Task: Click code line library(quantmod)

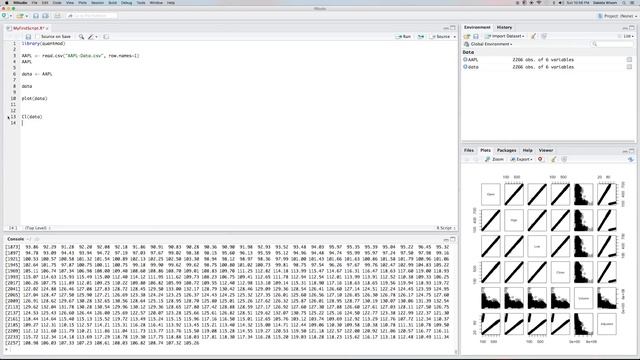Action: 43,43
